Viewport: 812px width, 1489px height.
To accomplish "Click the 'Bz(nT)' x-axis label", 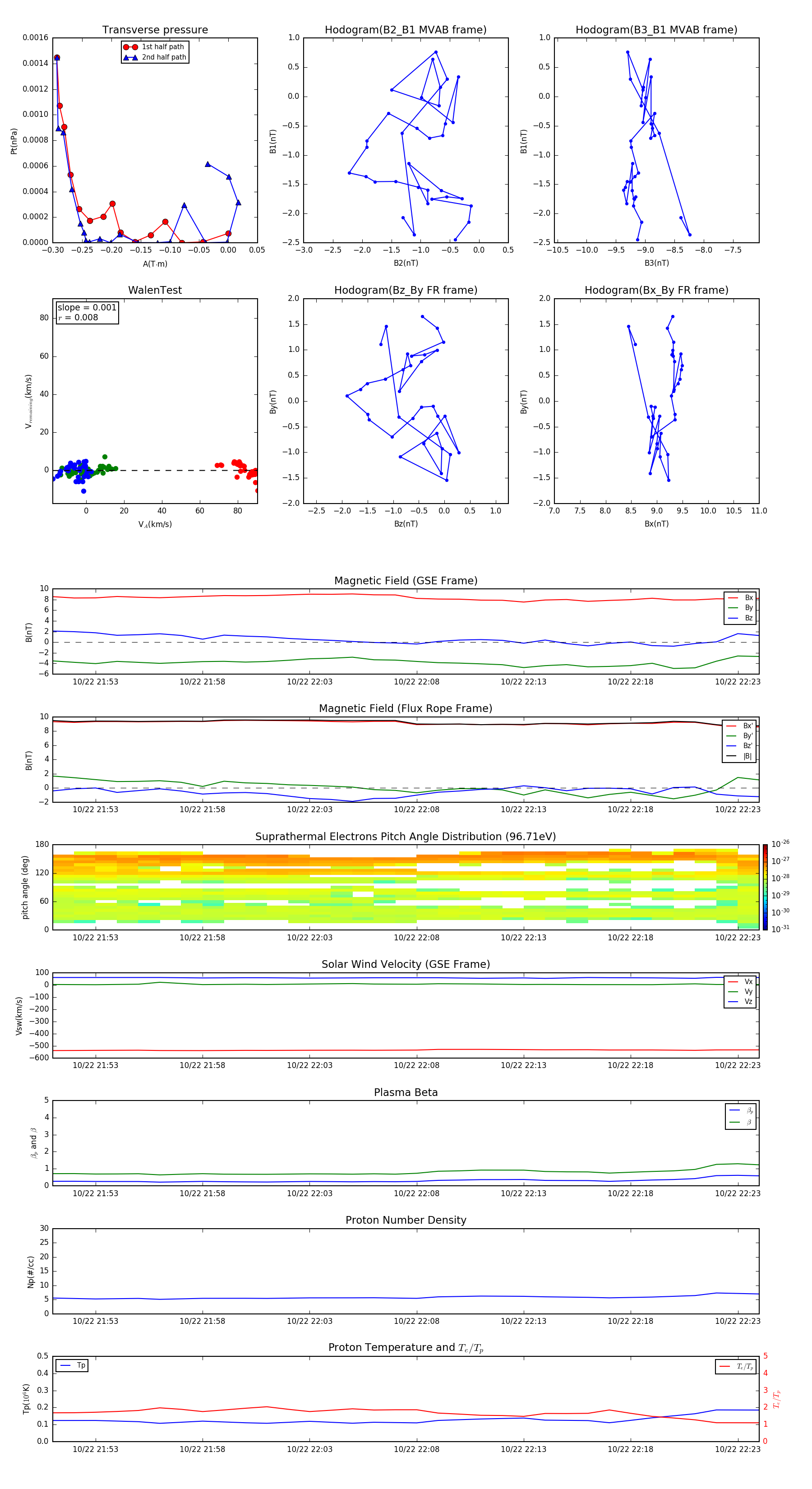I will click(406, 524).
